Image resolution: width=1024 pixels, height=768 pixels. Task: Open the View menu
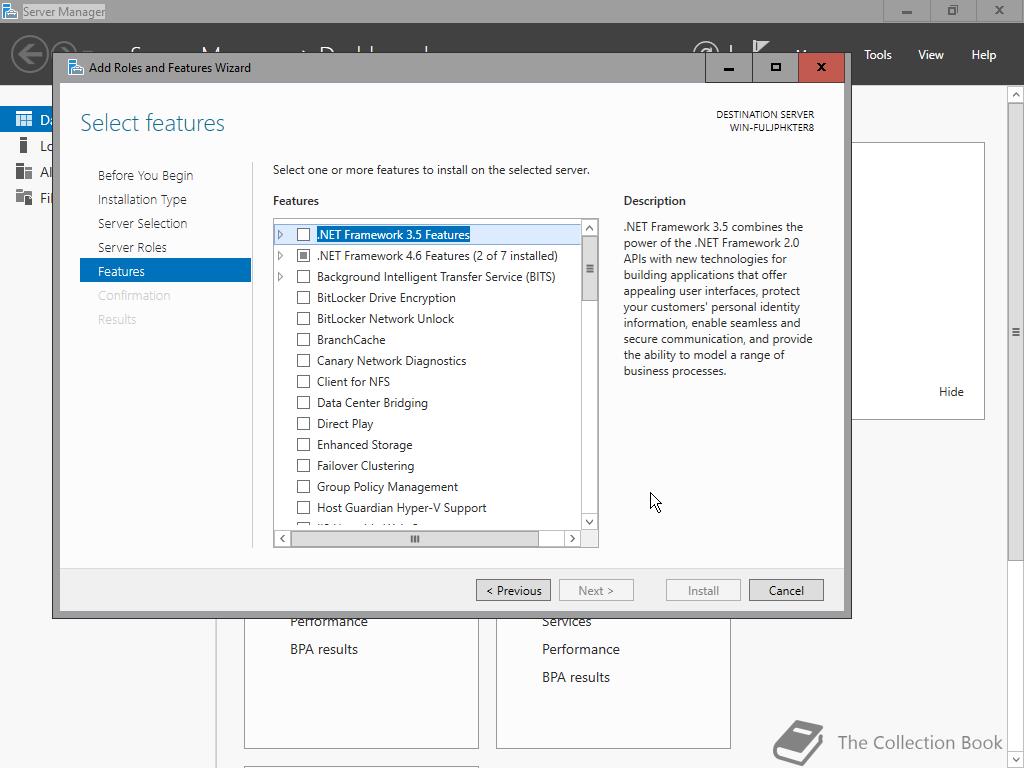tap(930, 55)
